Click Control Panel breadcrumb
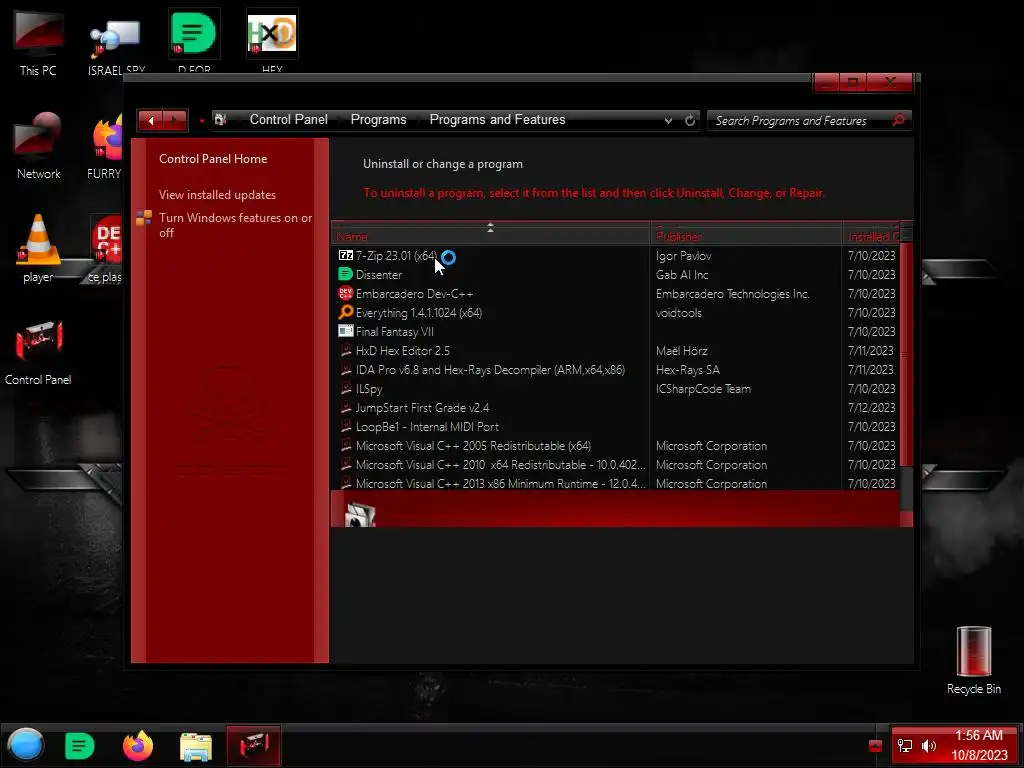The width and height of the screenshot is (1024, 768). click(x=289, y=120)
